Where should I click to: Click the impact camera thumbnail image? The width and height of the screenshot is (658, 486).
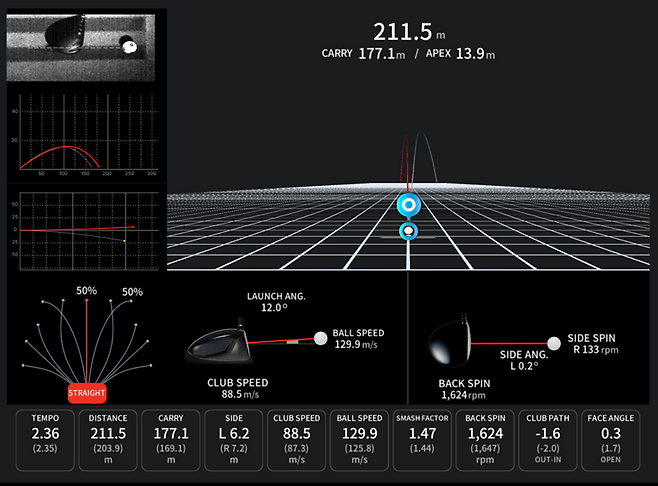[81, 47]
